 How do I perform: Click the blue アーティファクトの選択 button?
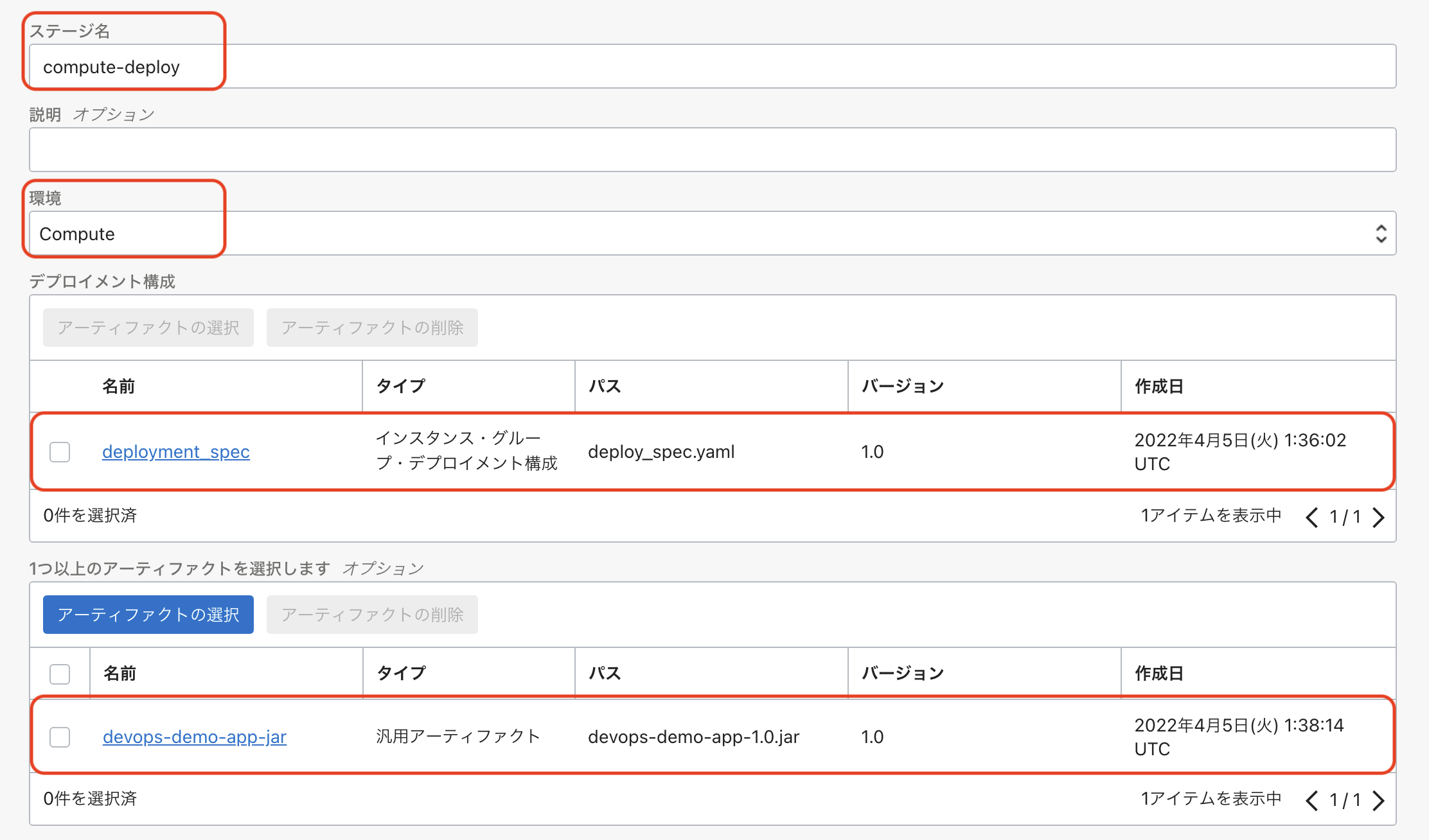(148, 615)
